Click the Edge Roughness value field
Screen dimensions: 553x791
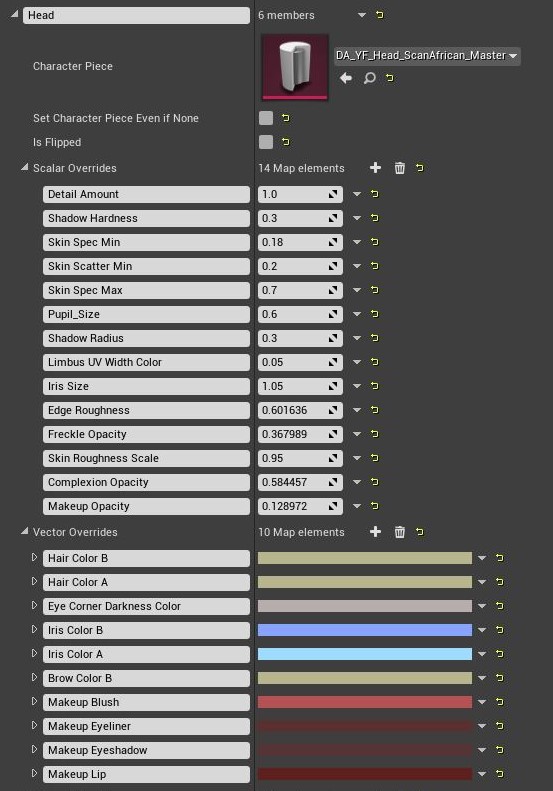(x=300, y=410)
